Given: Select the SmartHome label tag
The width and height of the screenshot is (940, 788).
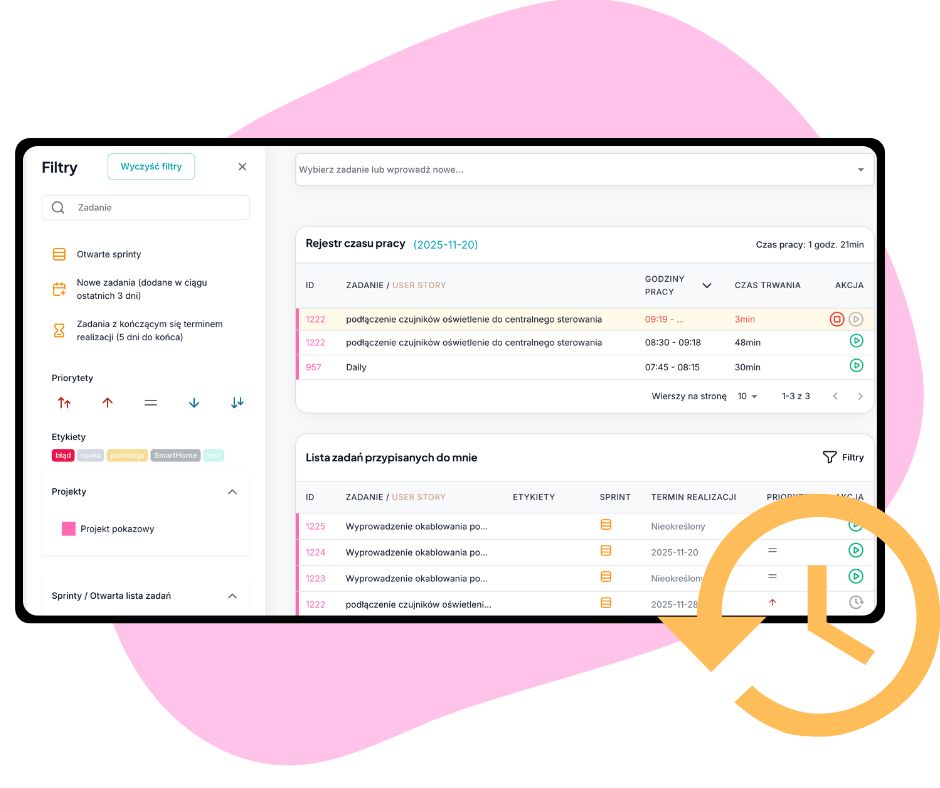Looking at the screenshot, I should [x=175, y=455].
